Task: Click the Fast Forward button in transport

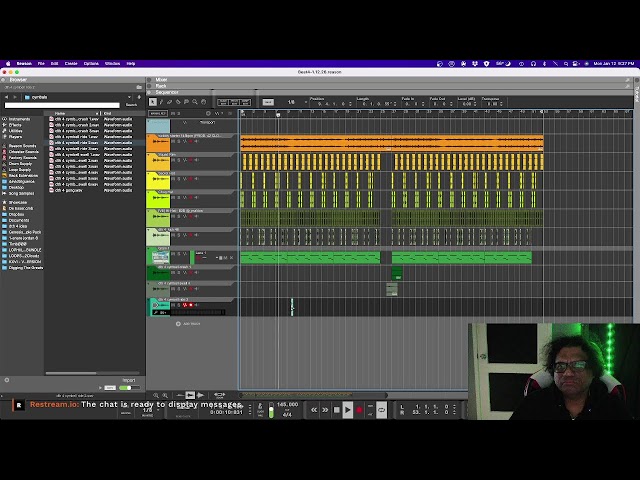Action: [325, 410]
